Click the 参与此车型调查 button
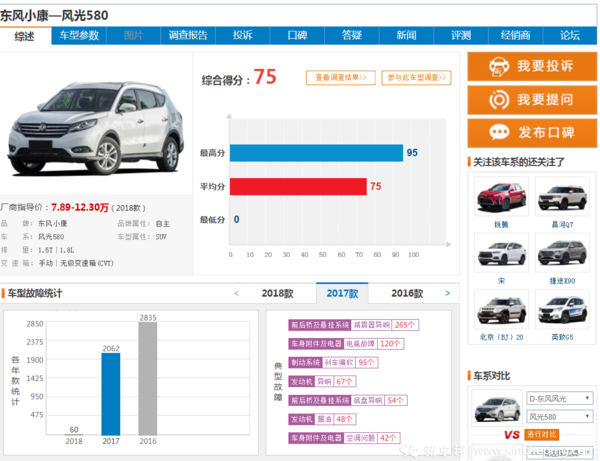 pyautogui.click(x=415, y=77)
